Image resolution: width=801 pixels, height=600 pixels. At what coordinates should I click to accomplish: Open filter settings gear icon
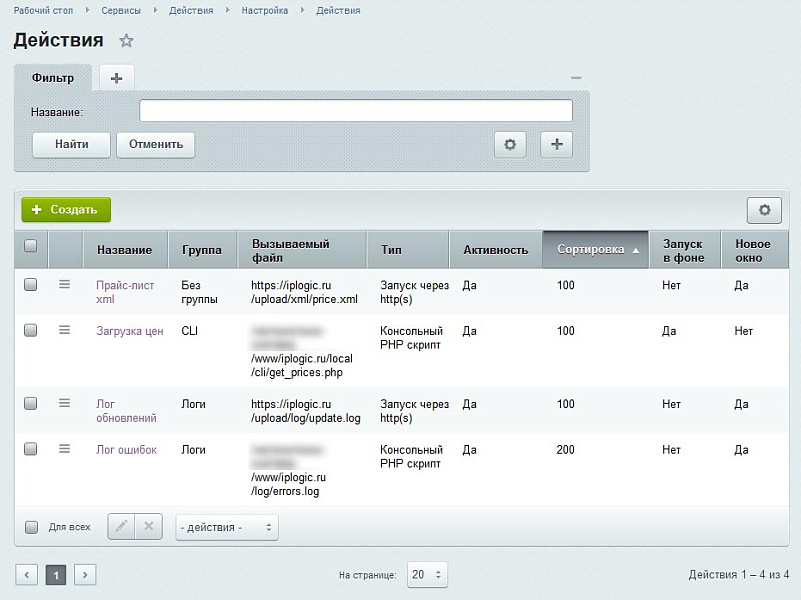tap(510, 144)
